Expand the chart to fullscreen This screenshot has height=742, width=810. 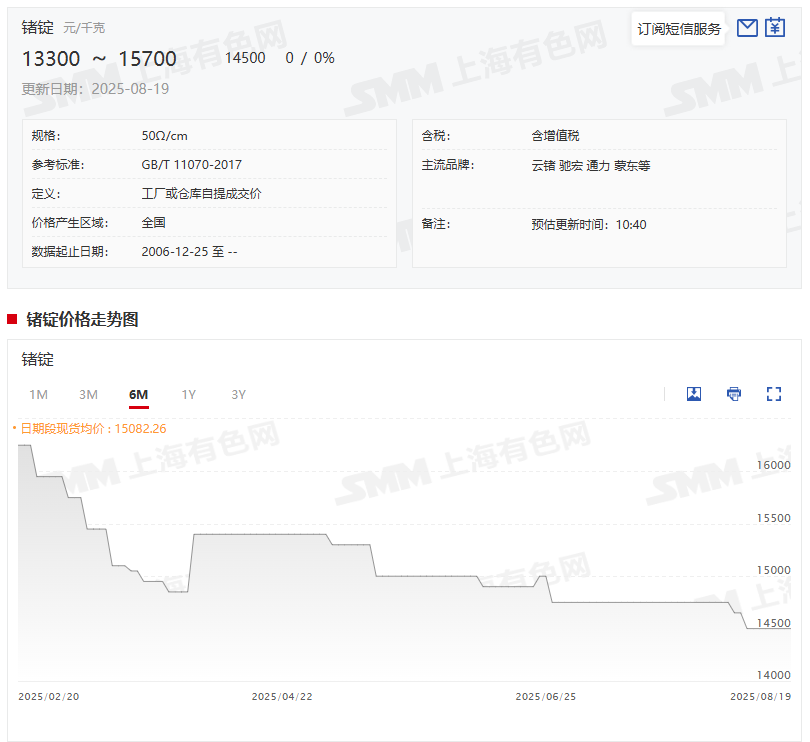pos(773,394)
